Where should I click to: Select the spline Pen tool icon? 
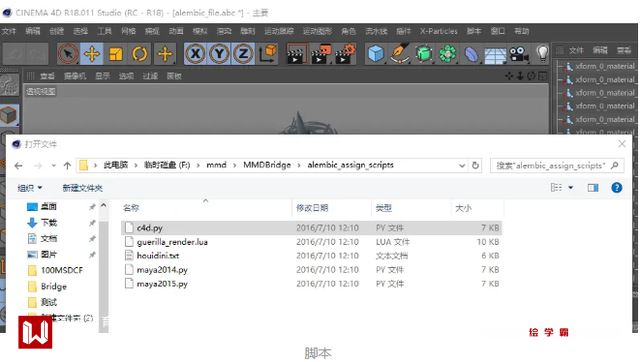click(400, 54)
